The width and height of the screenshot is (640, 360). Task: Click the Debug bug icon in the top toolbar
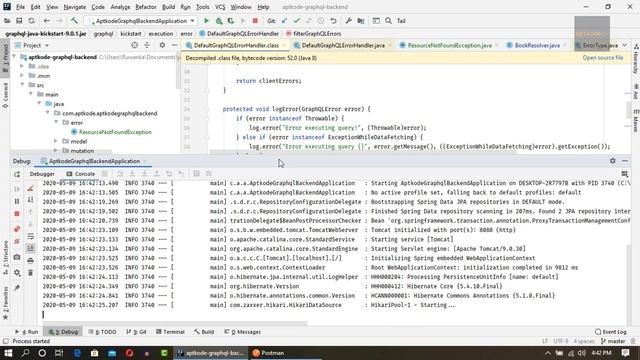(x=219, y=21)
